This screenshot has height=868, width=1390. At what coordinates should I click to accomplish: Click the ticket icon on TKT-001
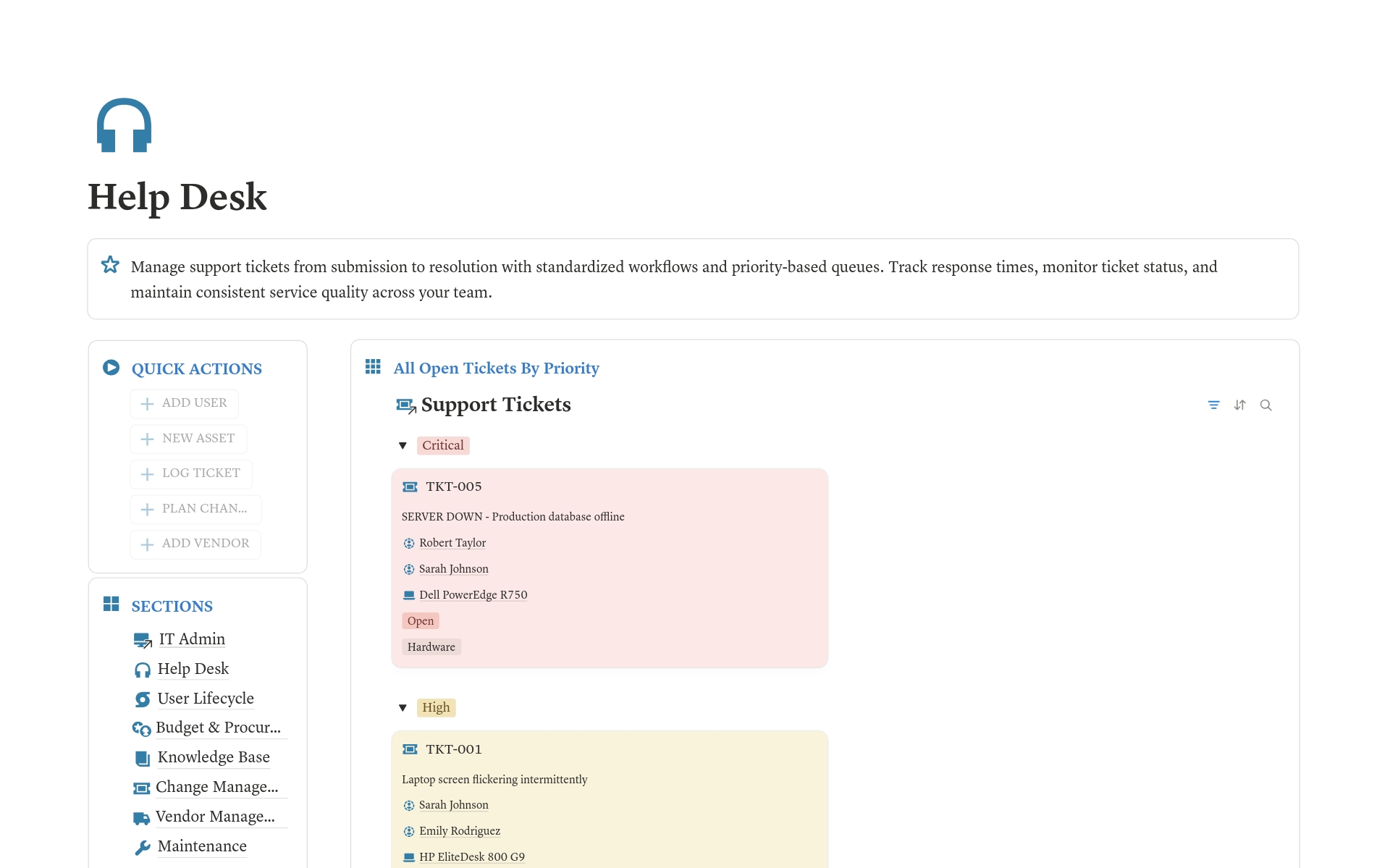410,749
